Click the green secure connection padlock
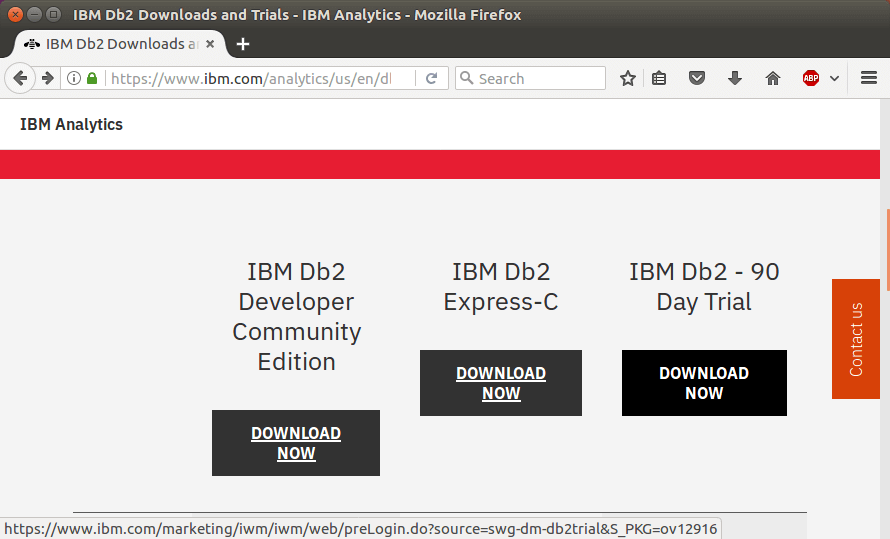The width and height of the screenshot is (890, 539). click(92, 78)
